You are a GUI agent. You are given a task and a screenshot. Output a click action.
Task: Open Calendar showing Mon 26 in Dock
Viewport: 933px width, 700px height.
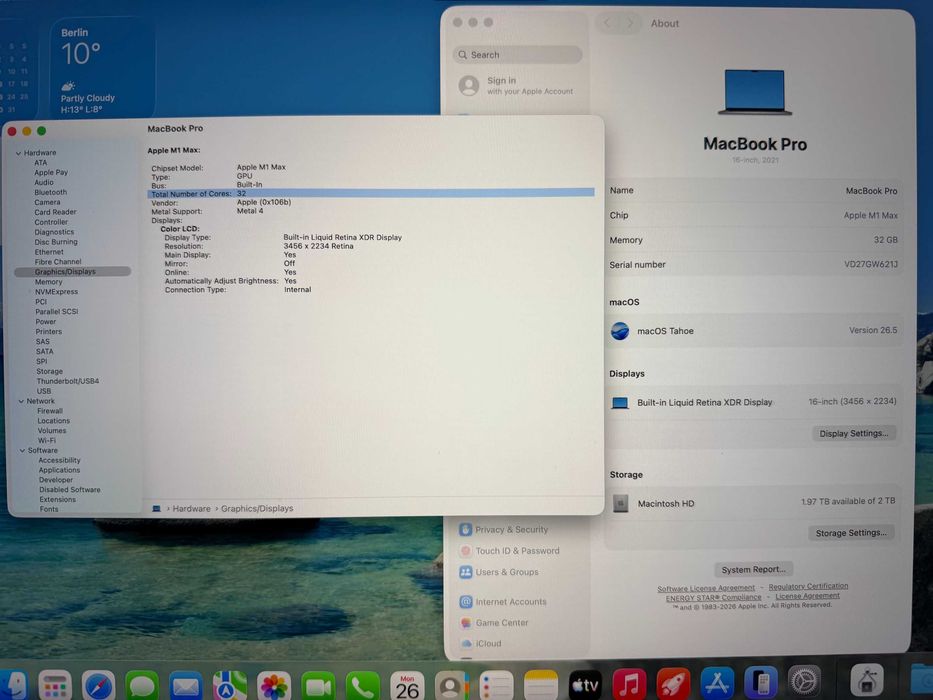pyautogui.click(x=407, y=685)
